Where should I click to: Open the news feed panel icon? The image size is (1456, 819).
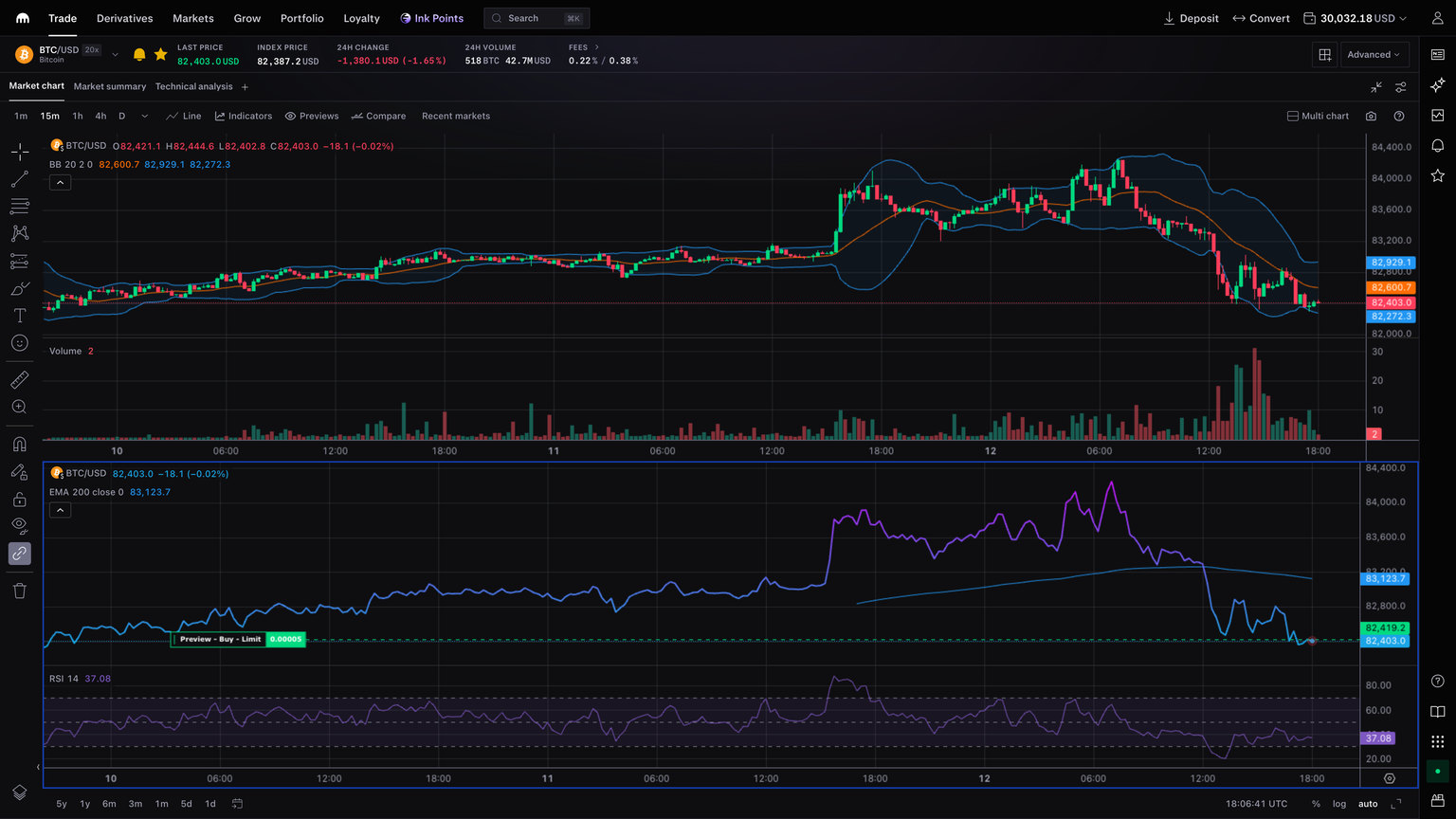click(1438, 55)
